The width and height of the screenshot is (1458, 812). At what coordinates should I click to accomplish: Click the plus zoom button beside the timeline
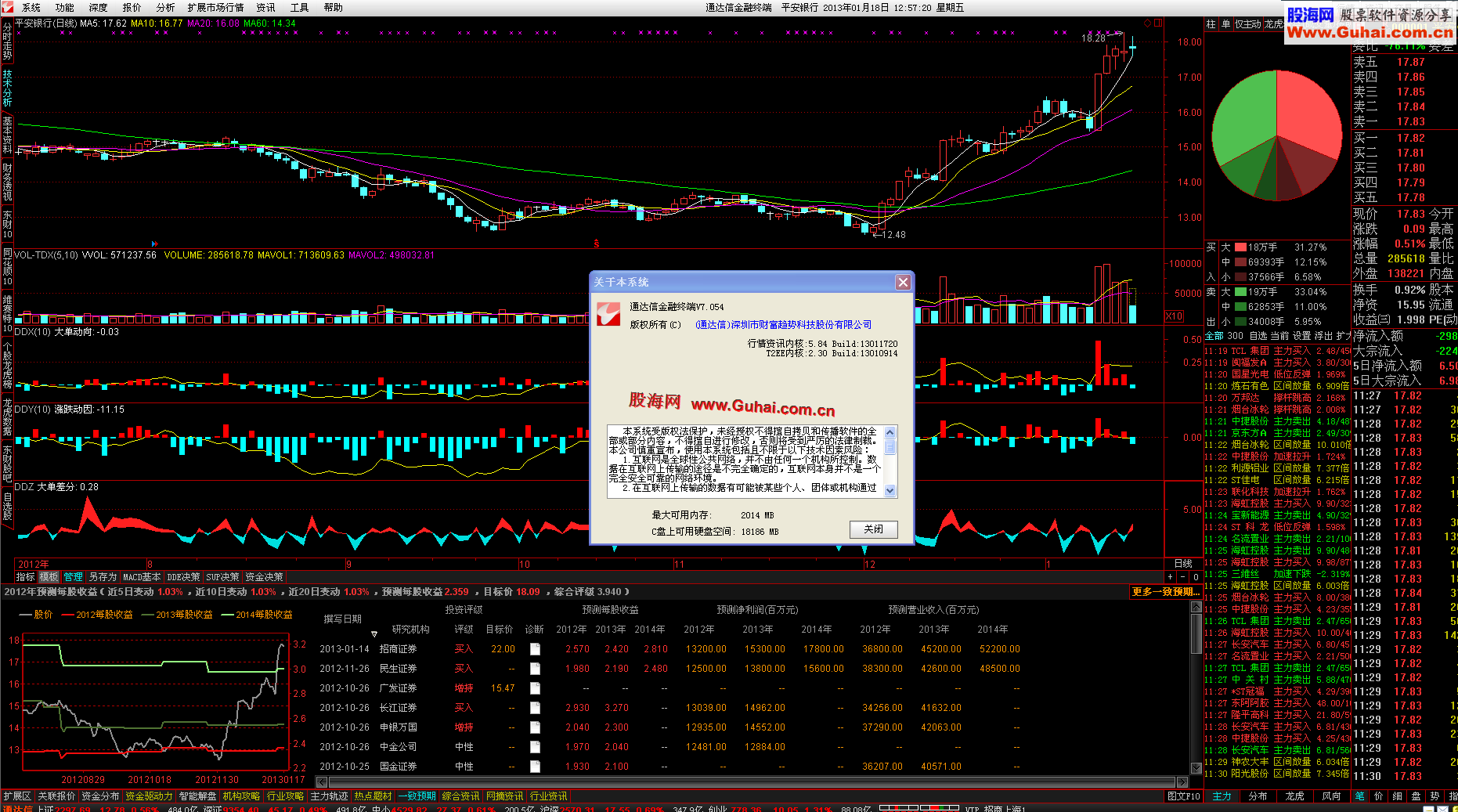click(x=1170, y=577)
